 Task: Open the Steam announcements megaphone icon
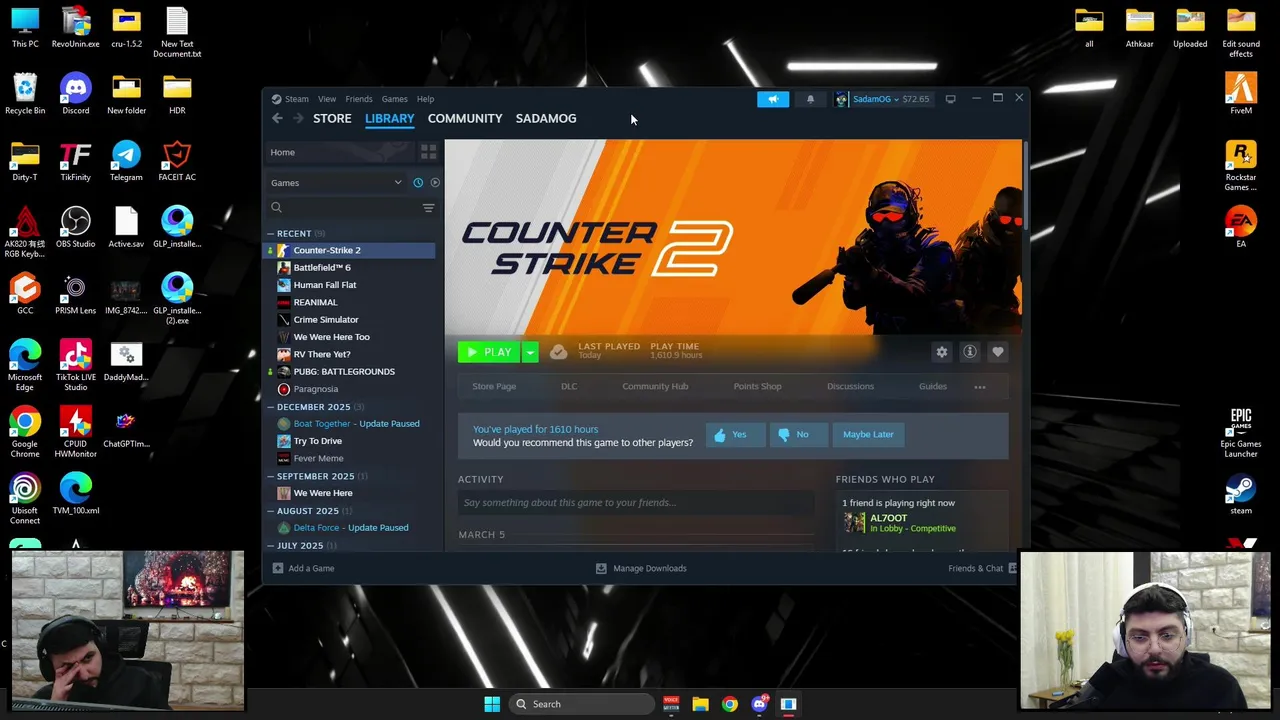tap(773, 99)
